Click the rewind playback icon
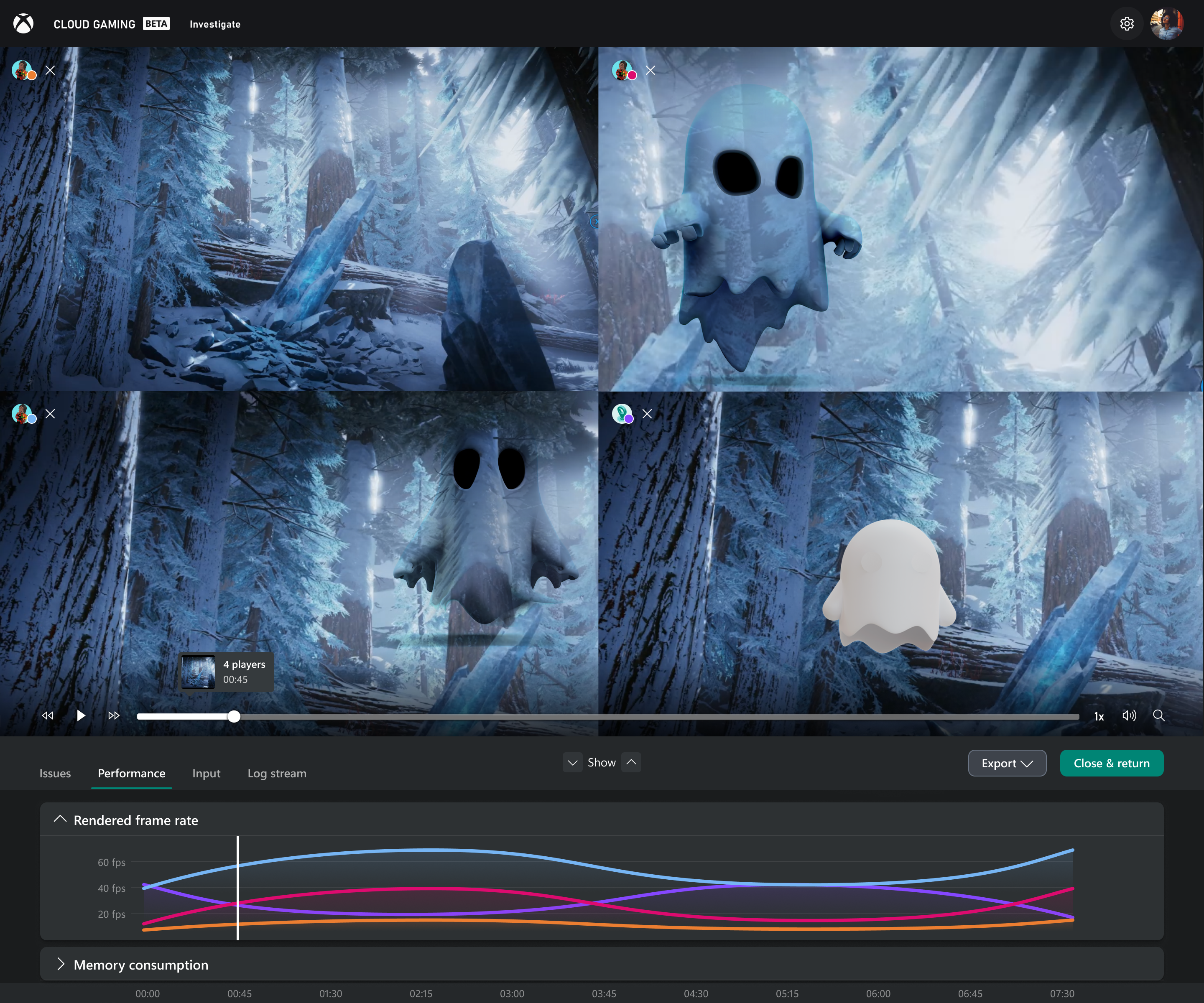Viewport: 1204px width, 1003px height. click(48, 715)
